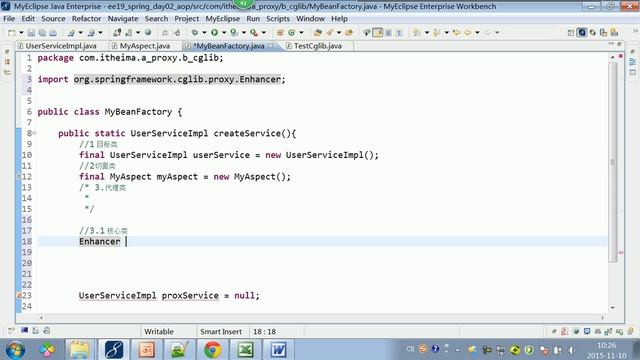Toggle Mark Occurrences highlighted button
Viewport: 640px width, 360px height.
point(378,33)
